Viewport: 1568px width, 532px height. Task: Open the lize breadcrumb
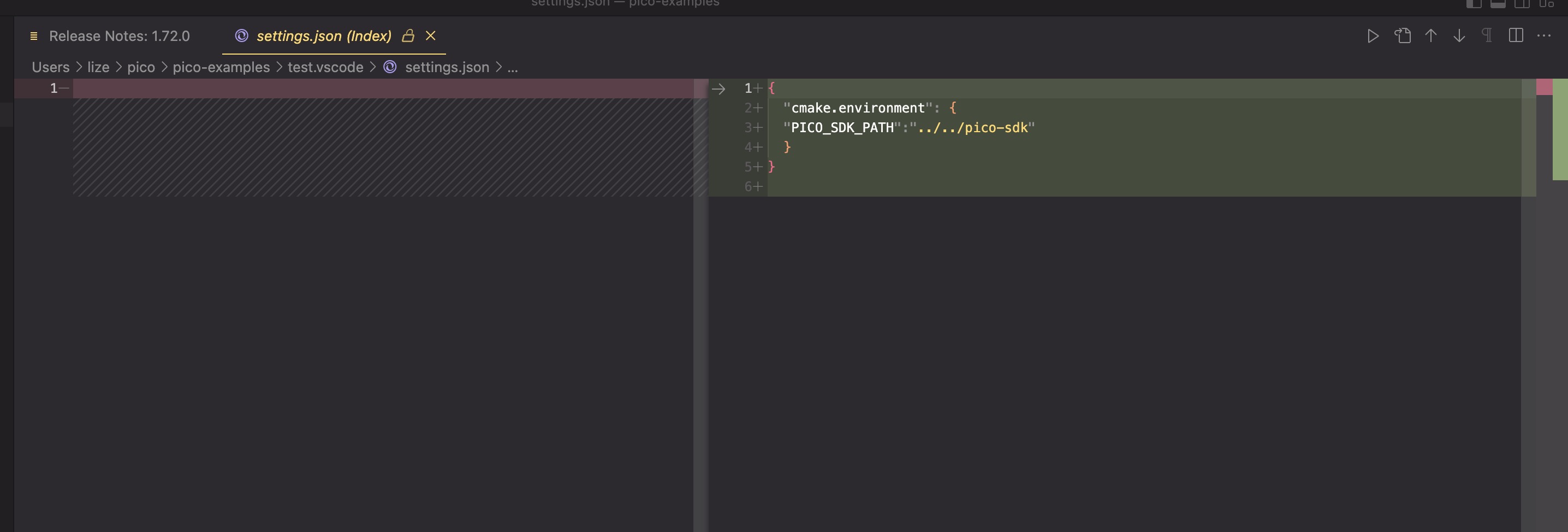(x=98, y=68)
